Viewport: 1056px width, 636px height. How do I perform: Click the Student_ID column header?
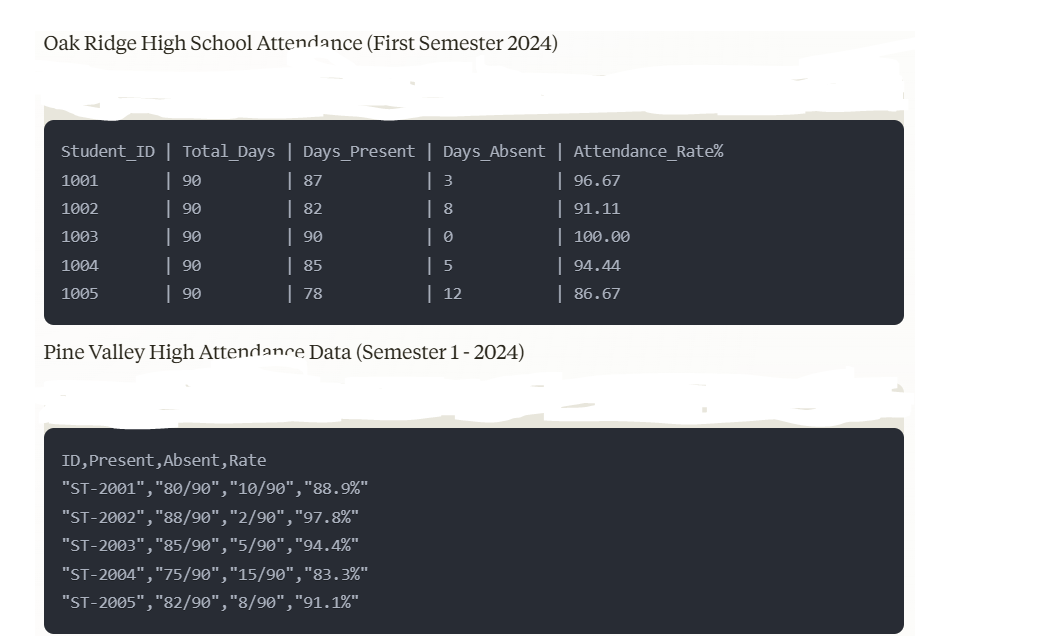tap(108, 152)
